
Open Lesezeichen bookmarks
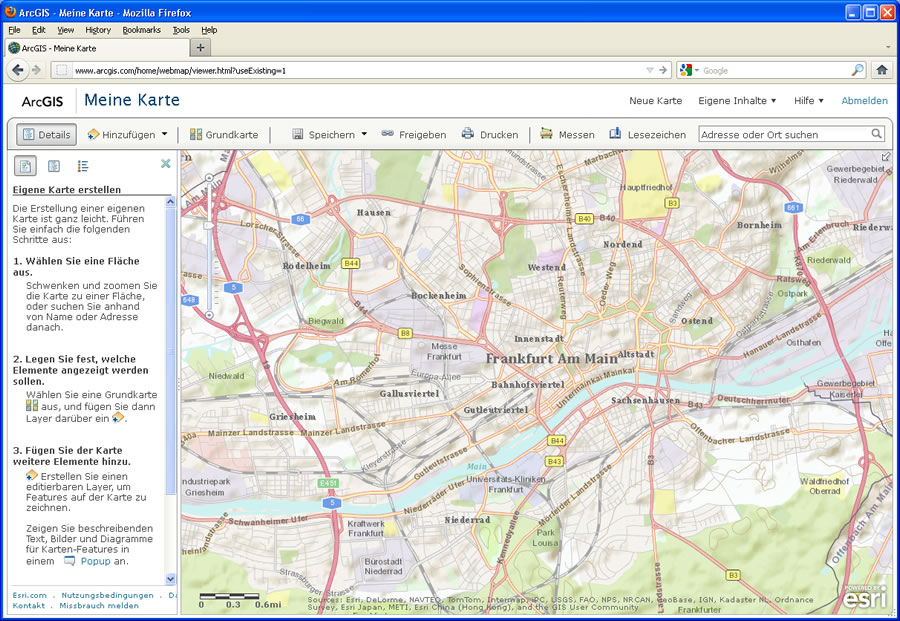[647, 134]
